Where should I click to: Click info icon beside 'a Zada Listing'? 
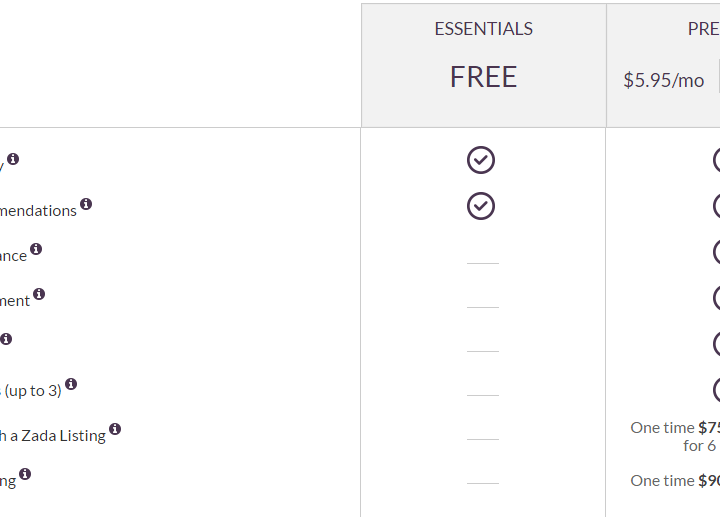click(115, 429)
